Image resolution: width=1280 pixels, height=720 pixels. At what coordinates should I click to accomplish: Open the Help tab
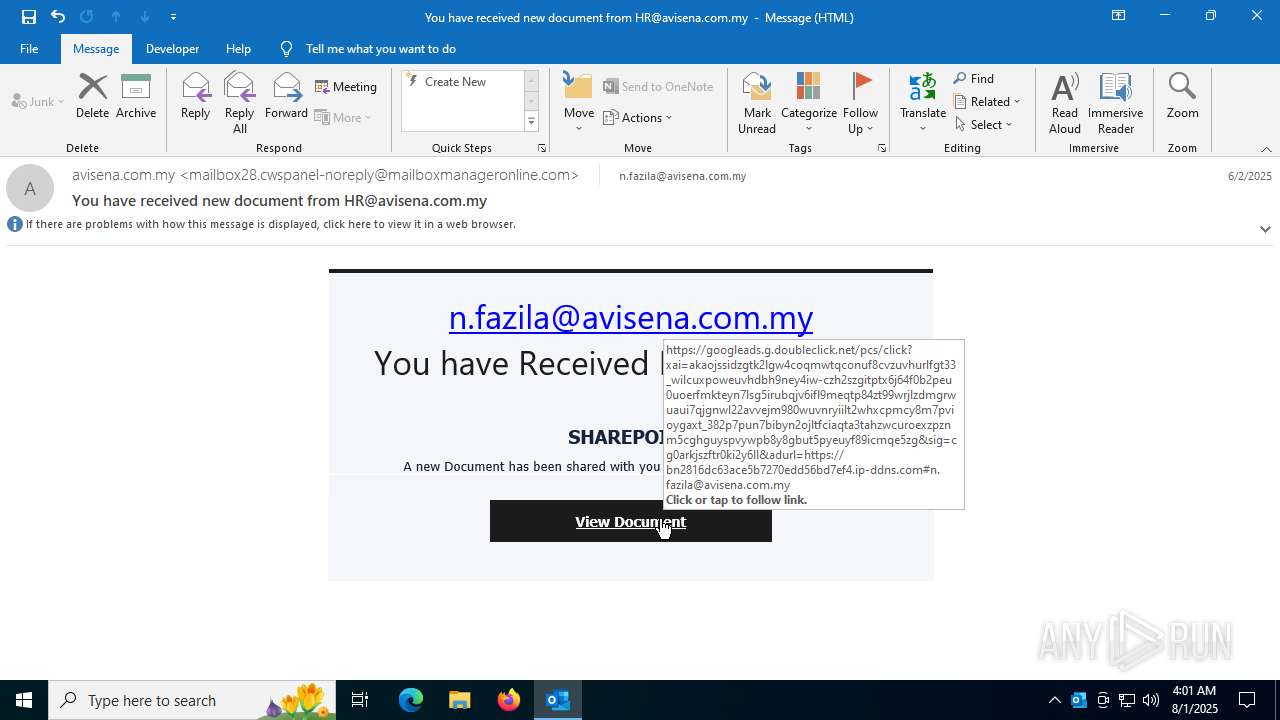pyautogui.click(x=238, y=48)
